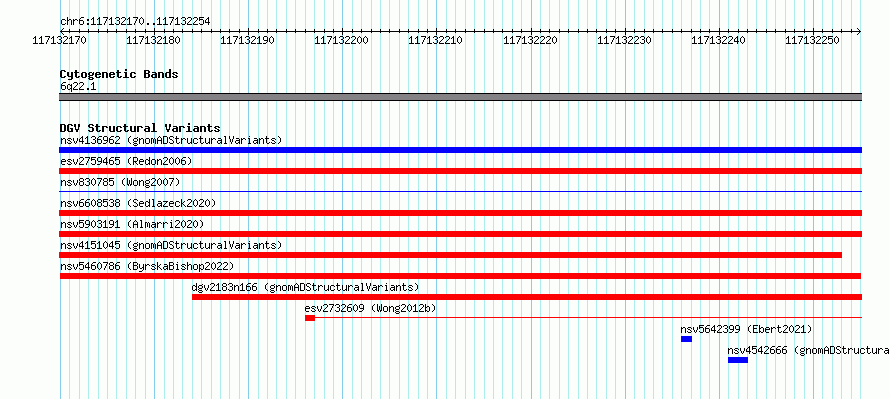This screenshot has width=890, height=399.
Task: Click ruler position 117132180
Action: pos(154,41)
